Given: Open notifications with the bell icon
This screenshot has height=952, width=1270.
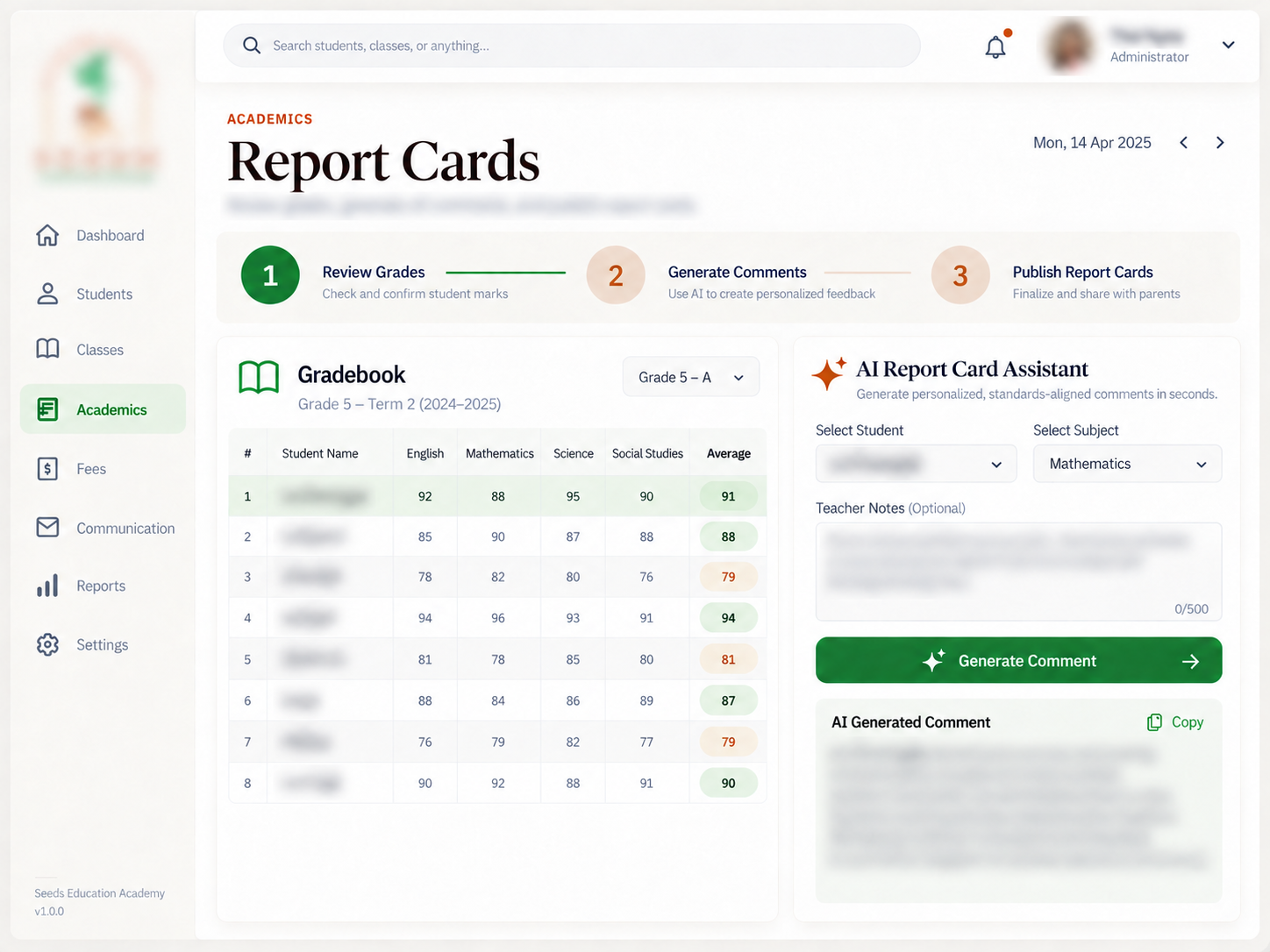Looking at the screenshot, I should 996,46.
